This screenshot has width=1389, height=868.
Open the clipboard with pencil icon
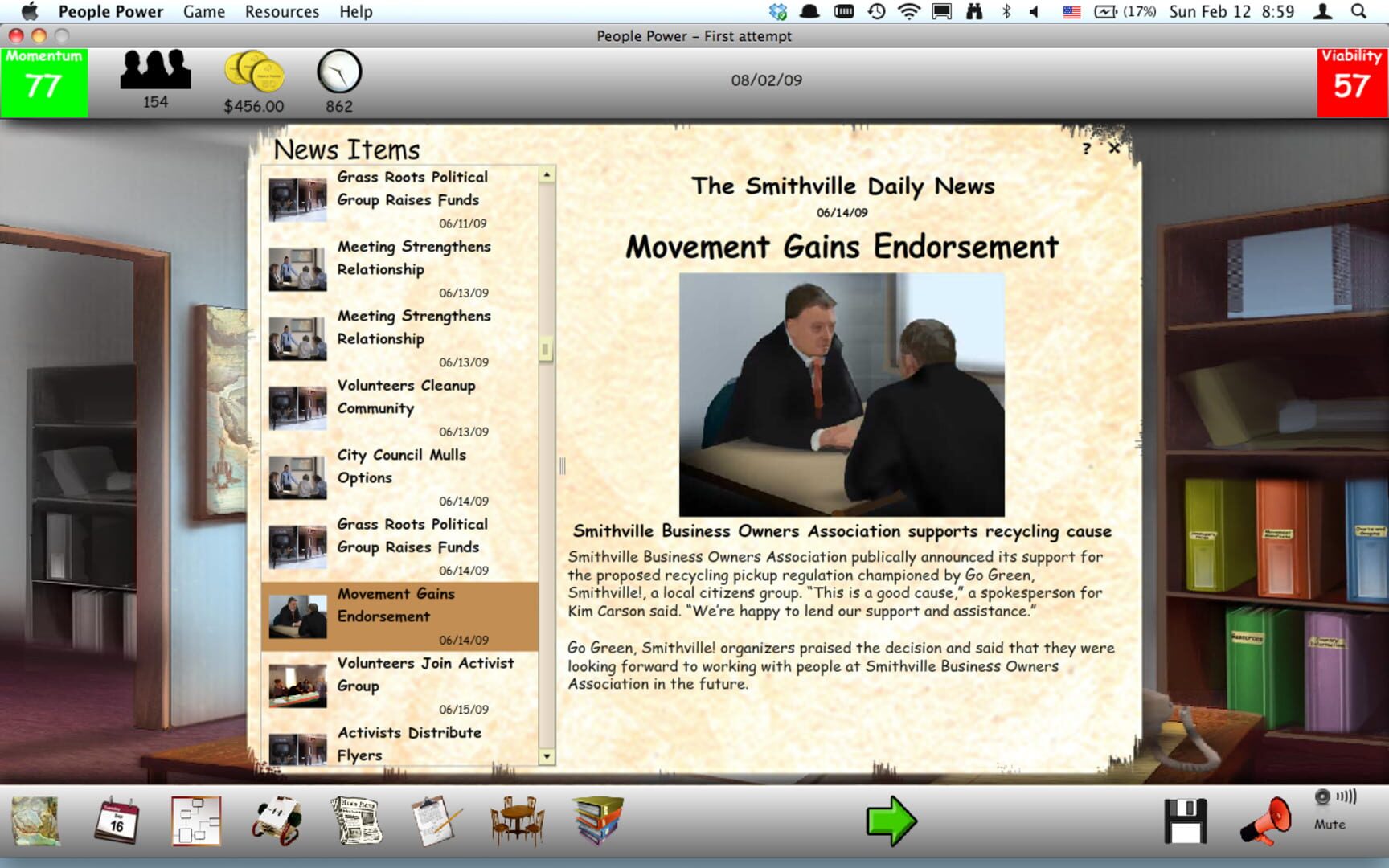click(436, 821)
